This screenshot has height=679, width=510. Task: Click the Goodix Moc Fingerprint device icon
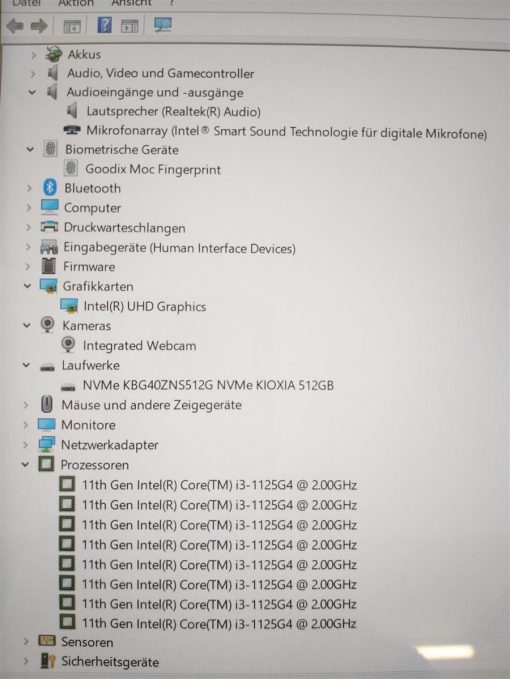click(71, 168)
